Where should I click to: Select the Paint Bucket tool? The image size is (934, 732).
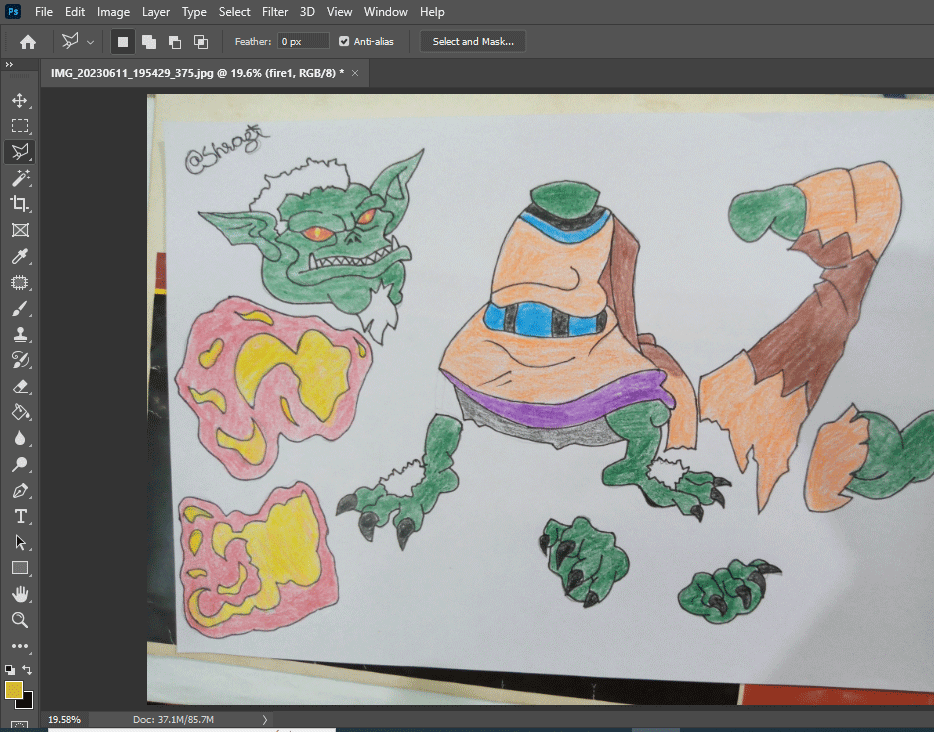click(20, 412)
